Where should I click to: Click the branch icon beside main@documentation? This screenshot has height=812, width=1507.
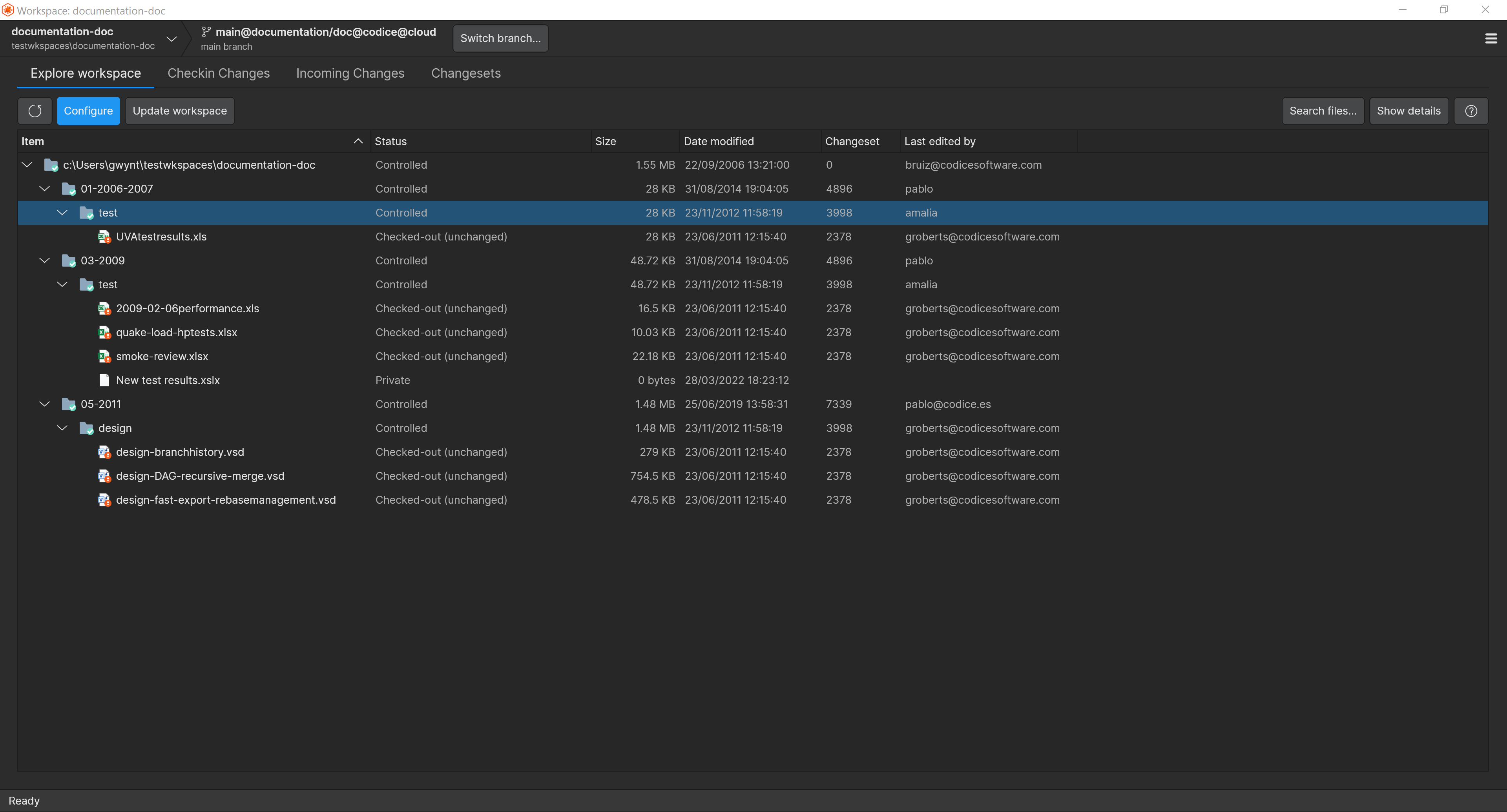point(206,32)
